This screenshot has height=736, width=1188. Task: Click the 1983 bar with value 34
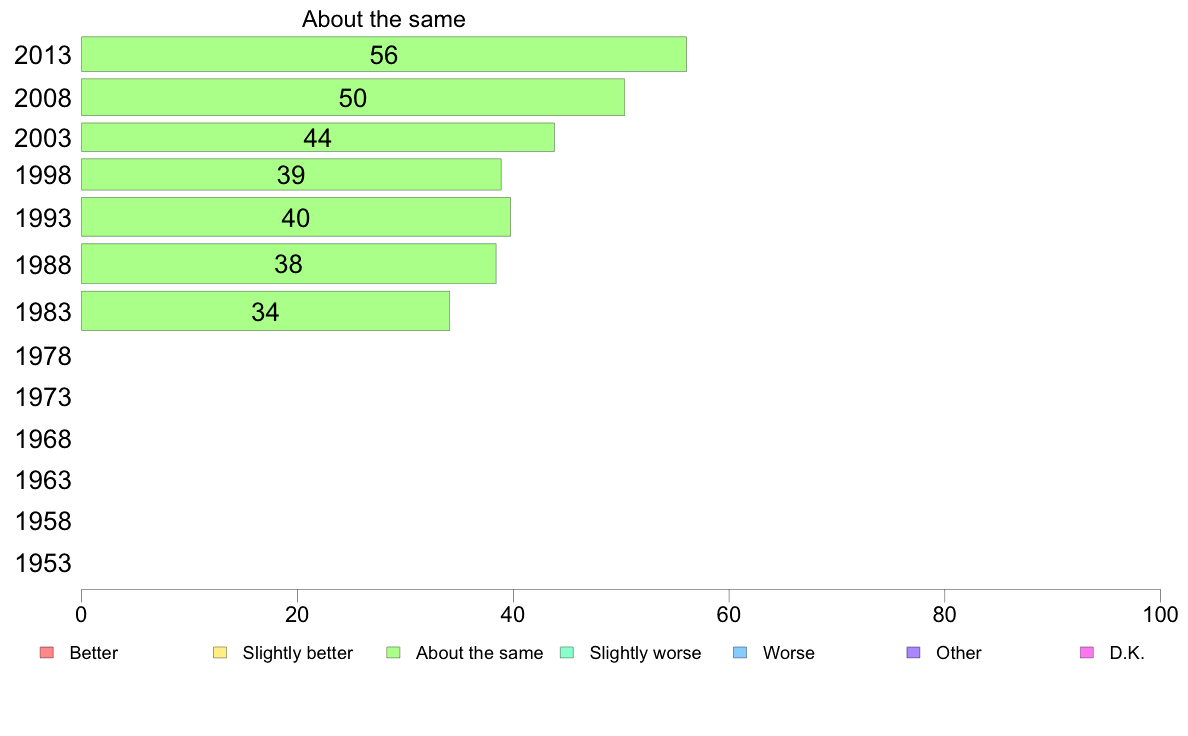tap(265, 311)
